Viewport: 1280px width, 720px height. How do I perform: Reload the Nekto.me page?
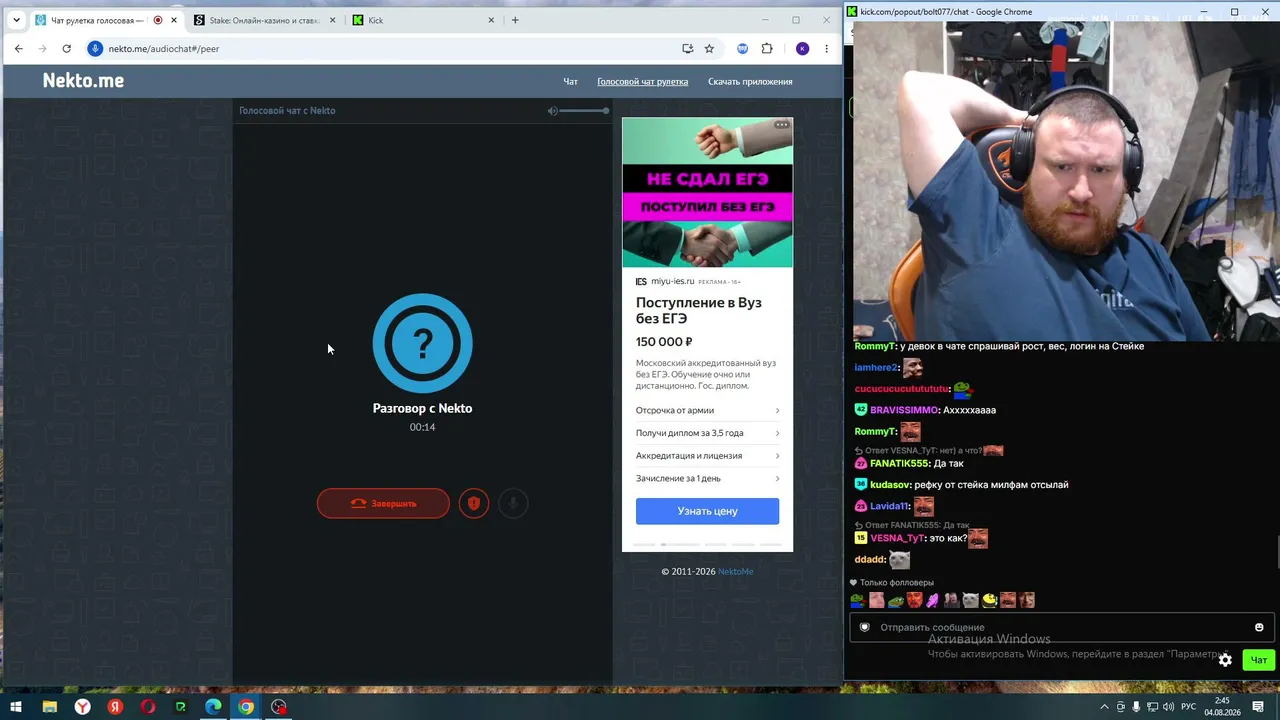tap(66, 48)
